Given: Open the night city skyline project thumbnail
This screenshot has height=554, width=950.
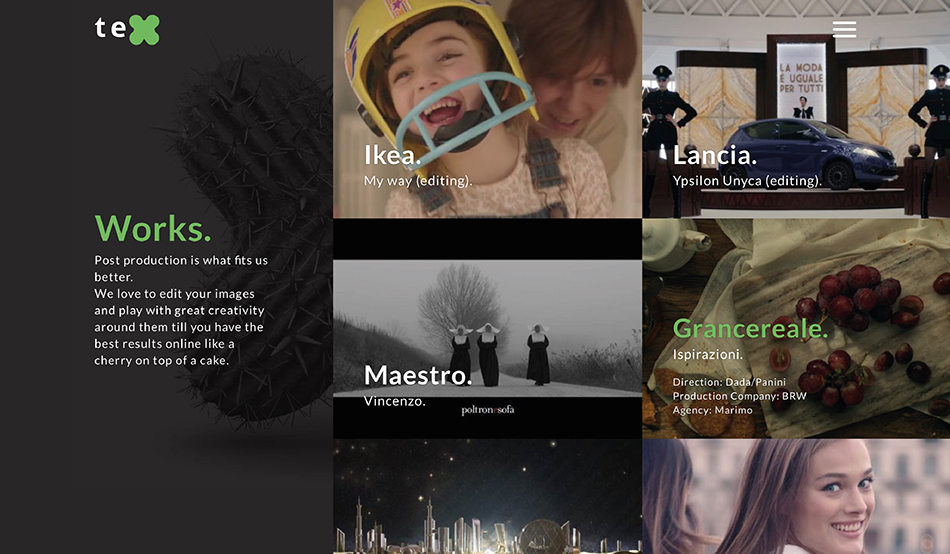Looking at the screenshot, I should [x=488, y=496].
